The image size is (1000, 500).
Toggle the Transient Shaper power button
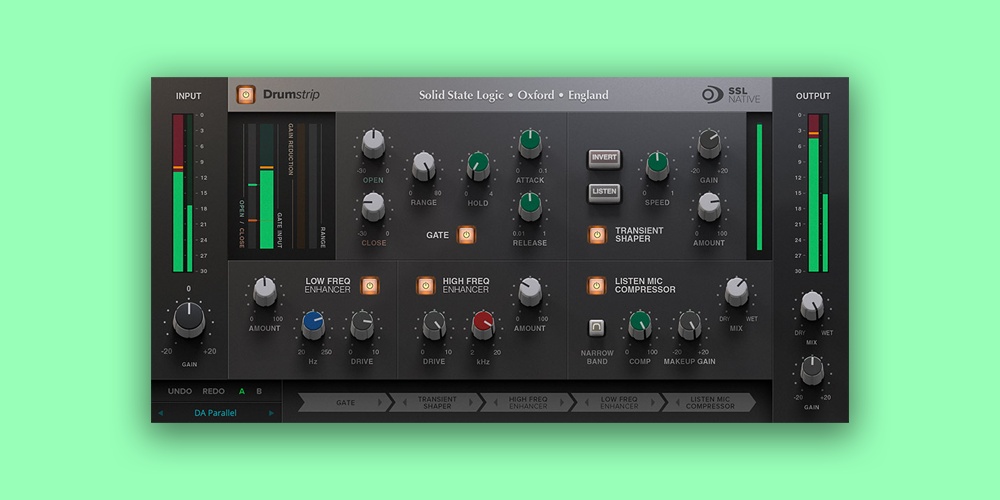point(597,235)
